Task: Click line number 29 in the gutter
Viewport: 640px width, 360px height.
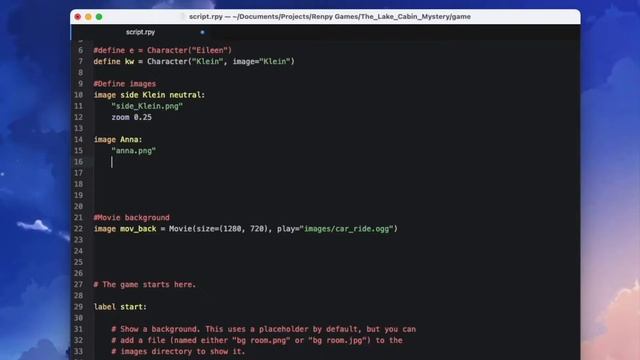Action: (78, 307)
